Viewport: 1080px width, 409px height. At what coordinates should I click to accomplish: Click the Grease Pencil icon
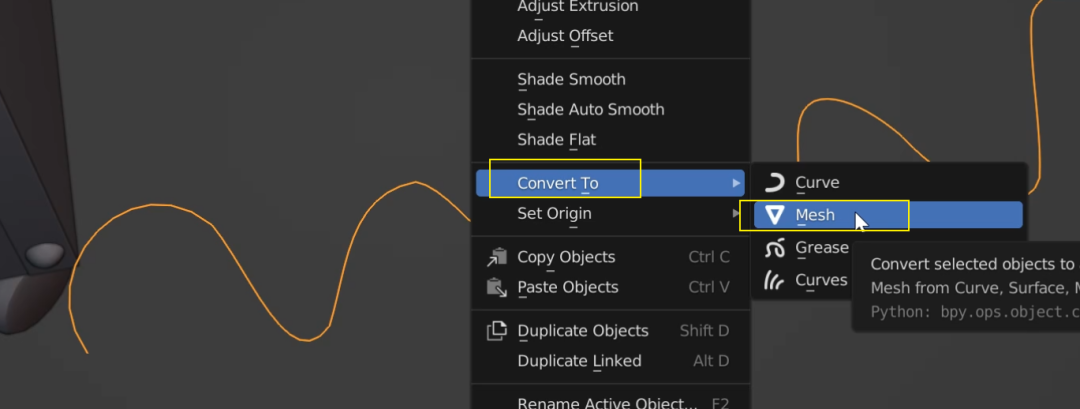point(775,248)
